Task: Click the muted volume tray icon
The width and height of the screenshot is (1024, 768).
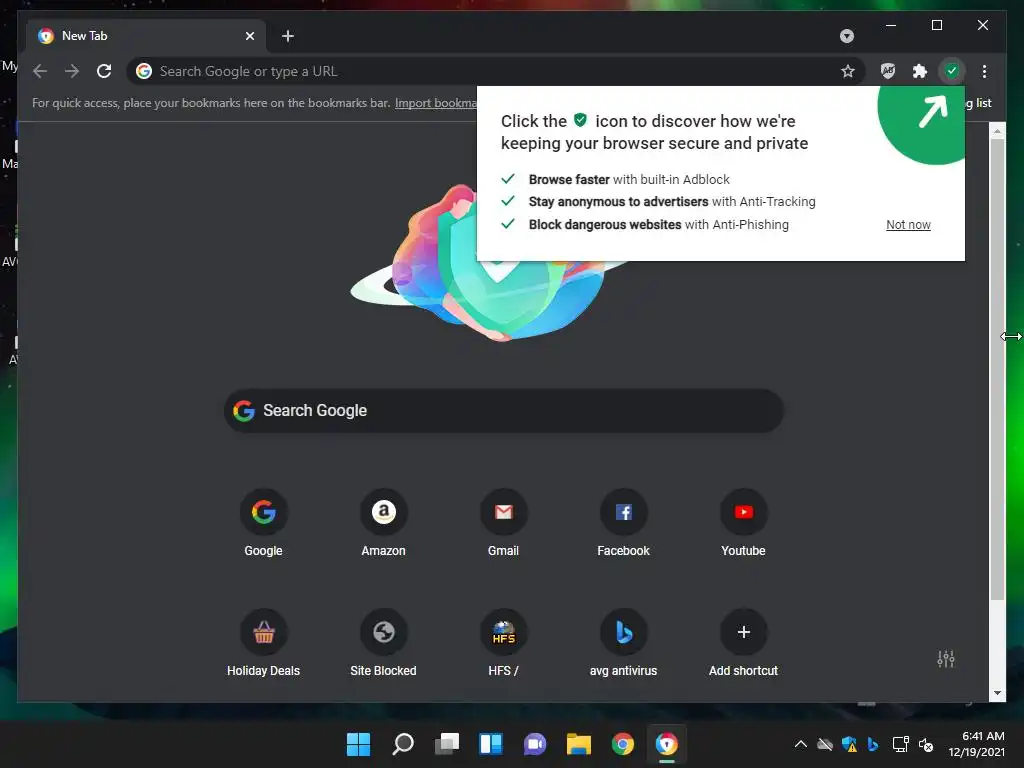Action: [x=925, y=744]
